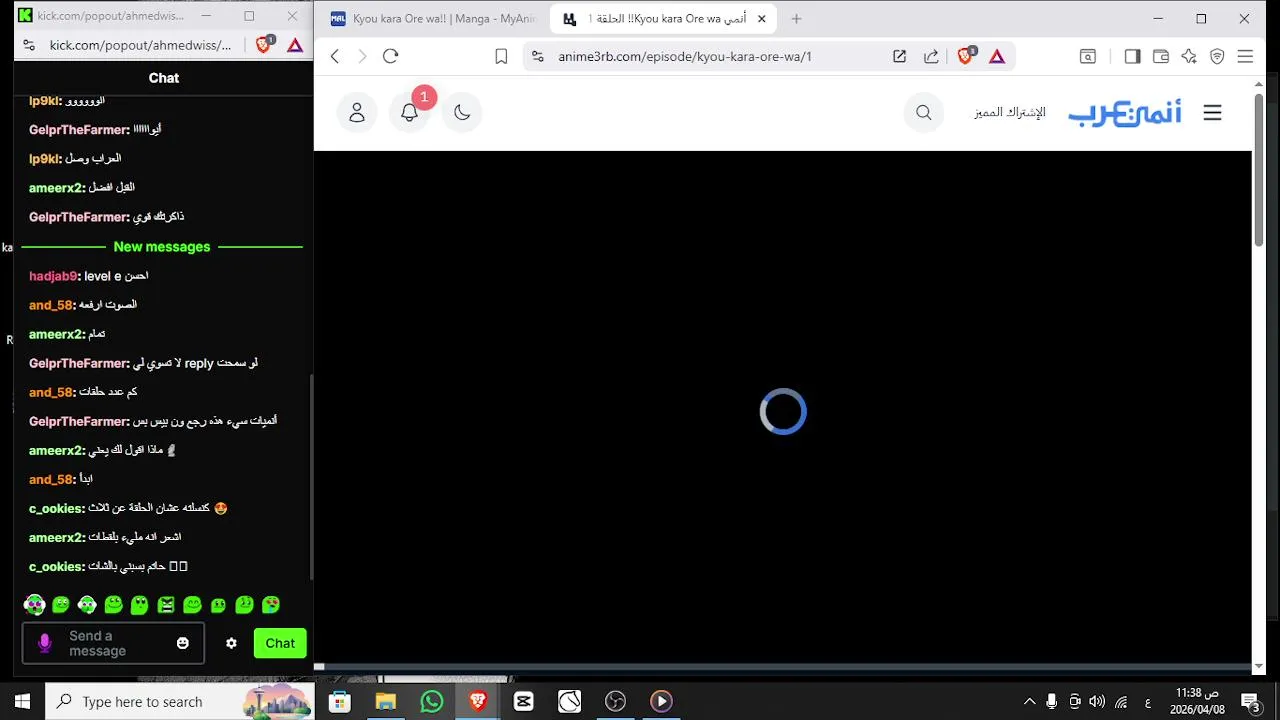
Task: Click the video player loading area
Action: 783,411
